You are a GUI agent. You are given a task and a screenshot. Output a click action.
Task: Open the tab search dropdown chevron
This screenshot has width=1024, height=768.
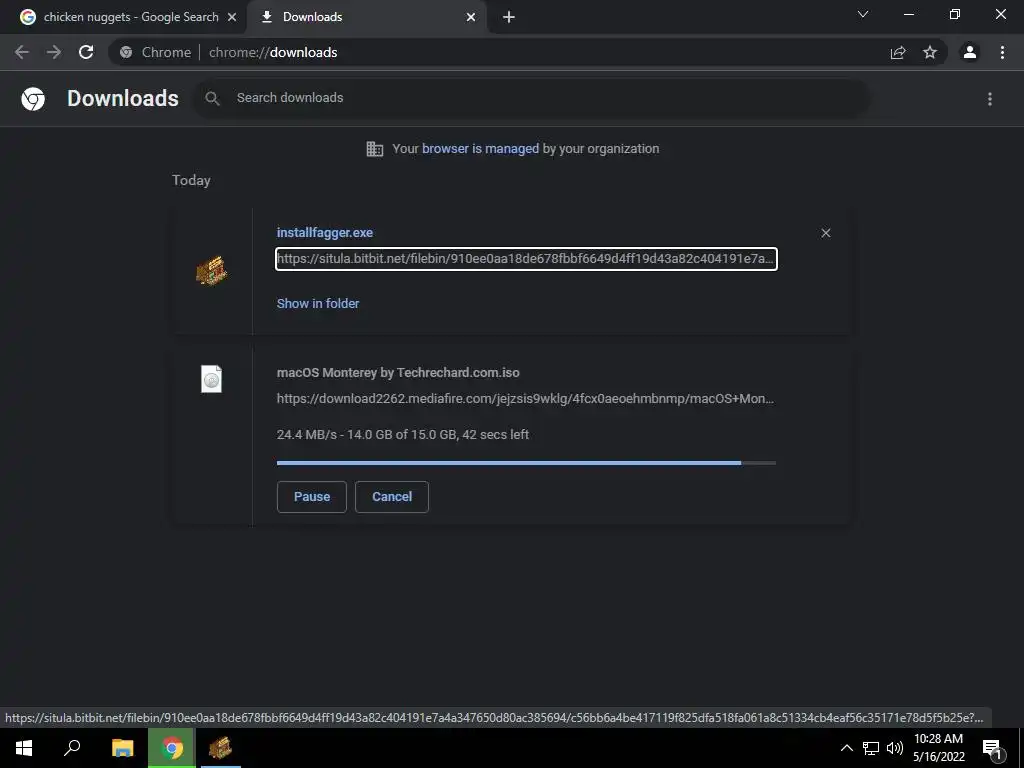click(x=863, y=14)
